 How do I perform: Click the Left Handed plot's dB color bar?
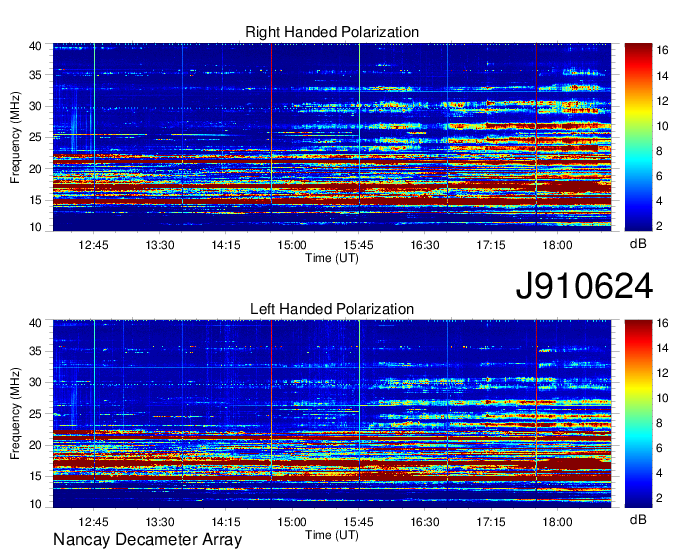point(638,414)
